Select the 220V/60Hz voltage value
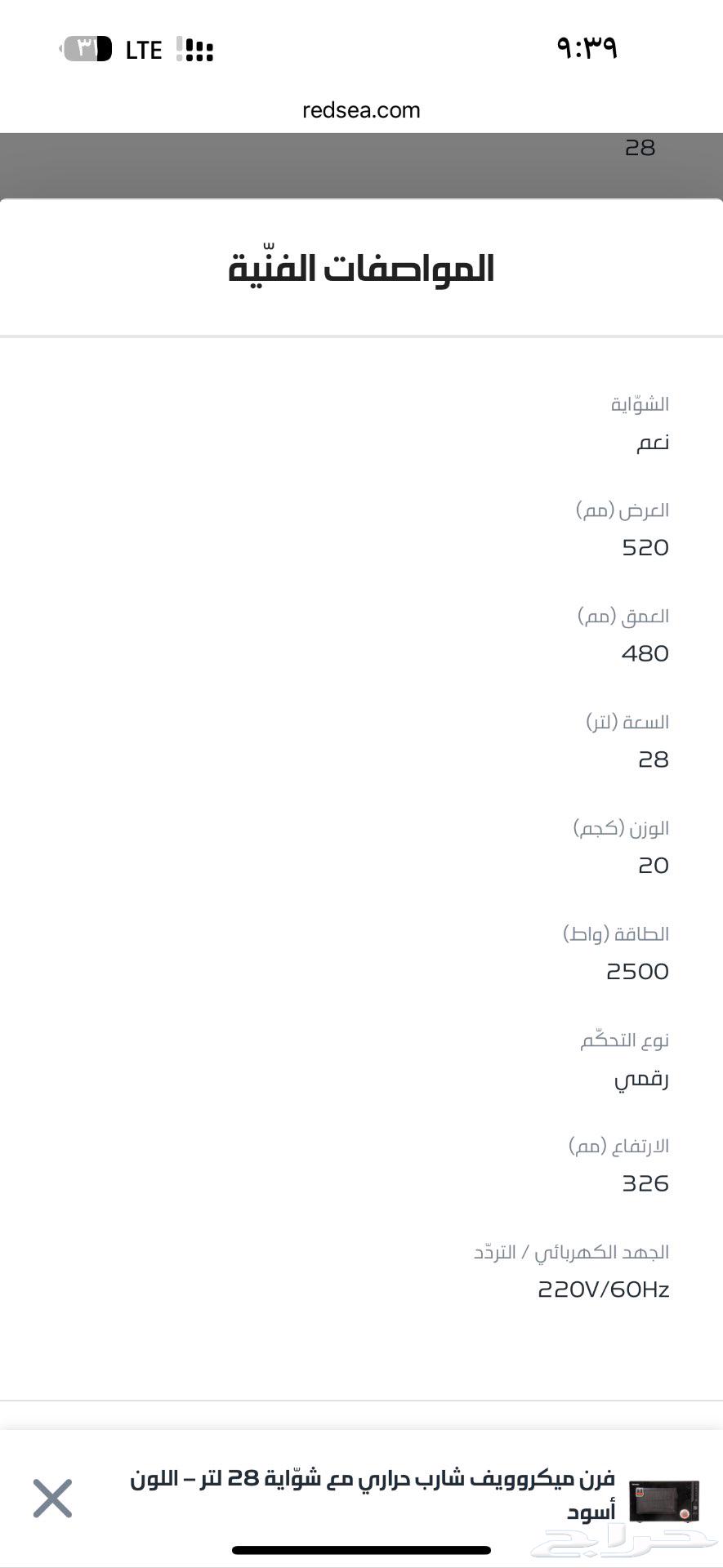Screen dimensions: 723x1568 click(603, 1290)
